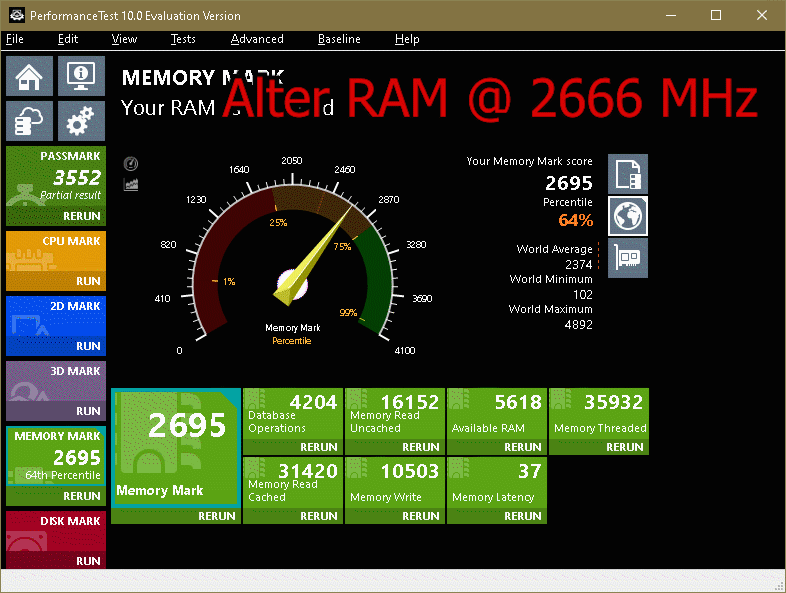786x593 pixels.
Task: Go to the Home screen icon
Action: (29, 76)
